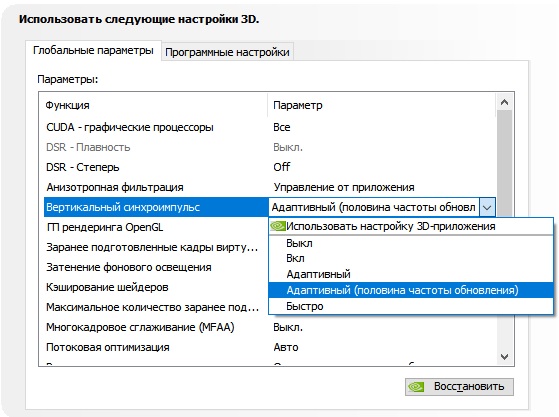
Task: Select ГП рендеринга OpenGL row
Action: pyautogui.click(x=156, y=227)
